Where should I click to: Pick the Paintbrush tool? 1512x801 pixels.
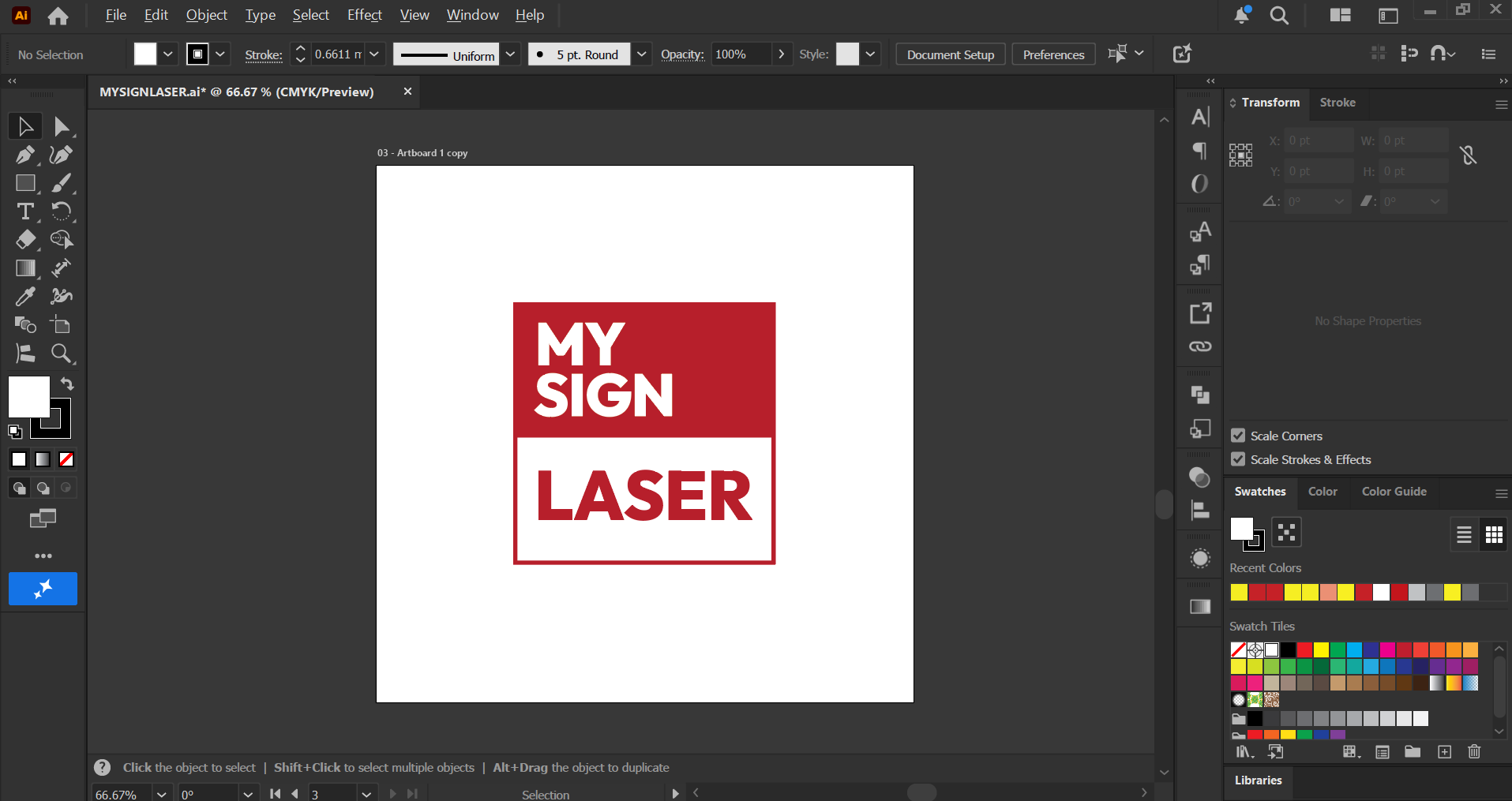pyautogui.click(x=62, y=183)
